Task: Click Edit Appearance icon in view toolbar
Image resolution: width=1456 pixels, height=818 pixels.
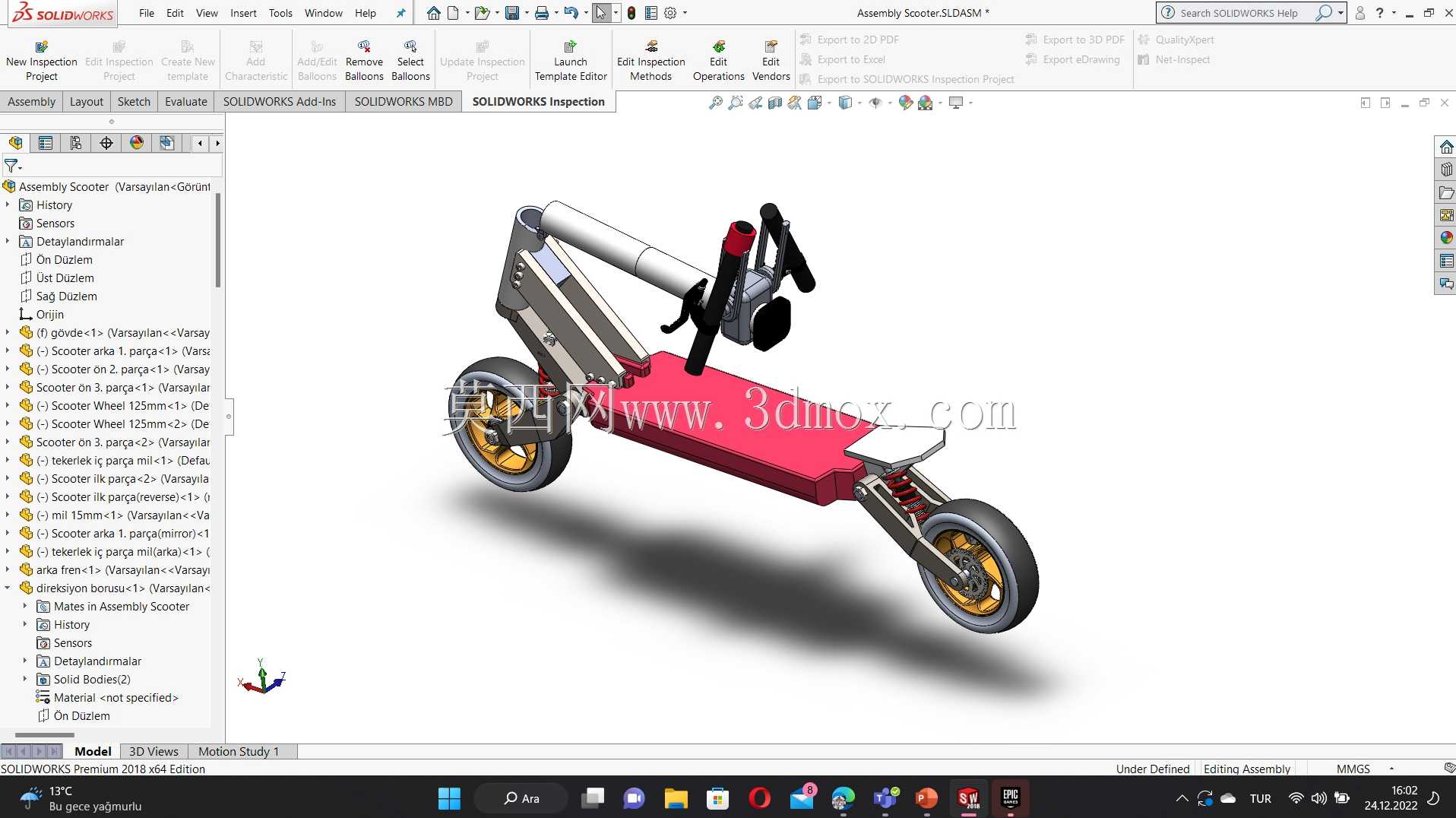Action: (x=906, y=103)
